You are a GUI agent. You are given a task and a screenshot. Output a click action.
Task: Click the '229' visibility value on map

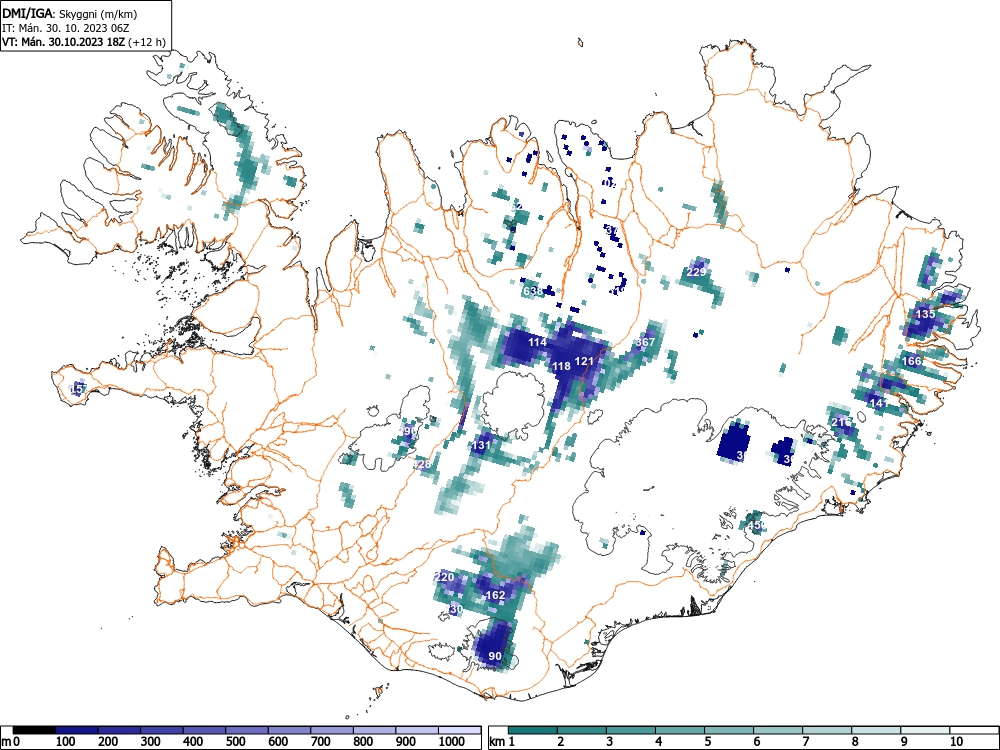coord(696,272)
